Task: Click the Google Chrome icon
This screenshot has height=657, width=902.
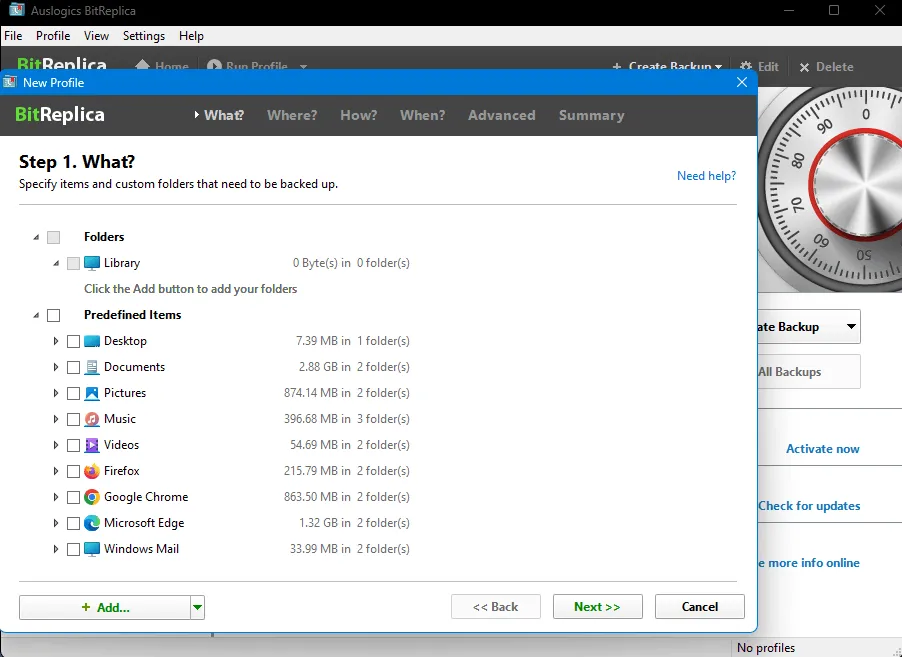Action: (92, 497)
